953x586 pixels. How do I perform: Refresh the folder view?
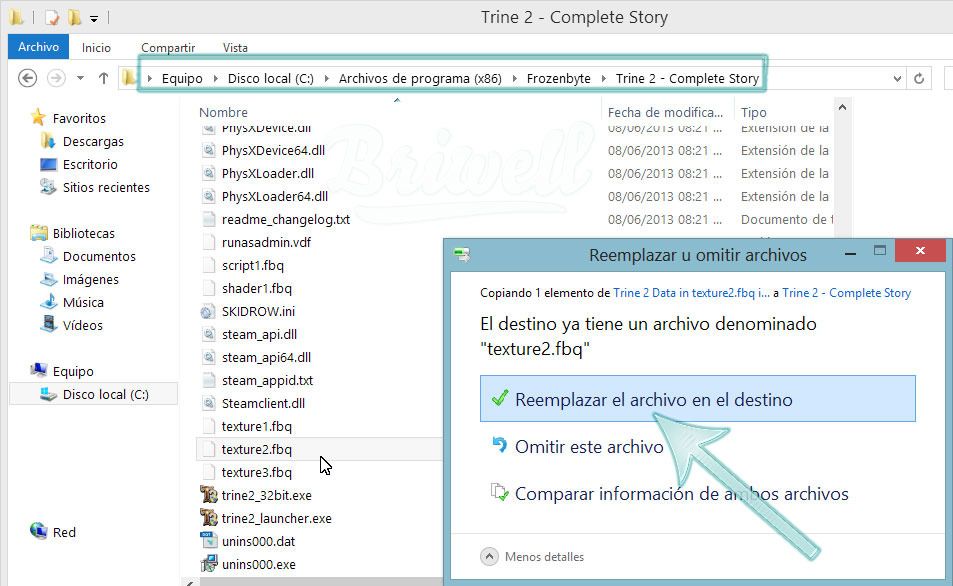point(919,78)
